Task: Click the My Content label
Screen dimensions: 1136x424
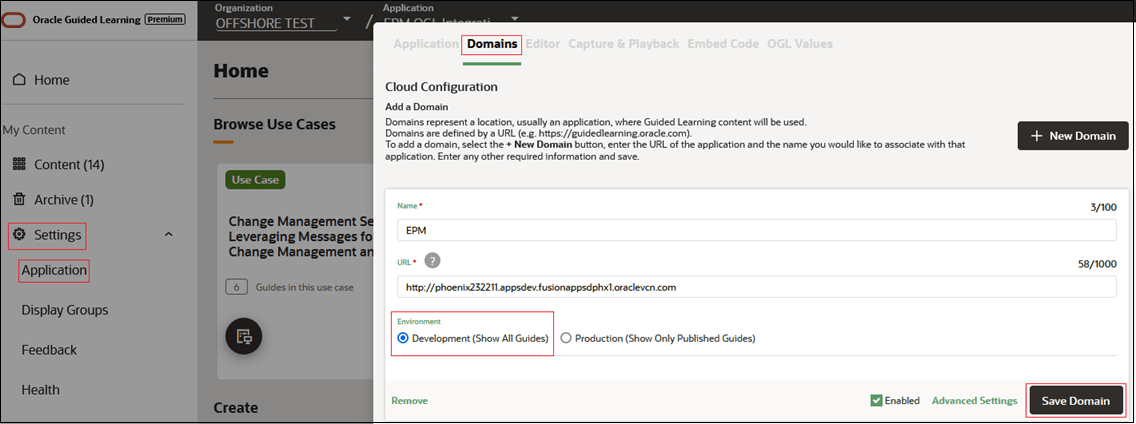Action: click(x=34, y=130)
